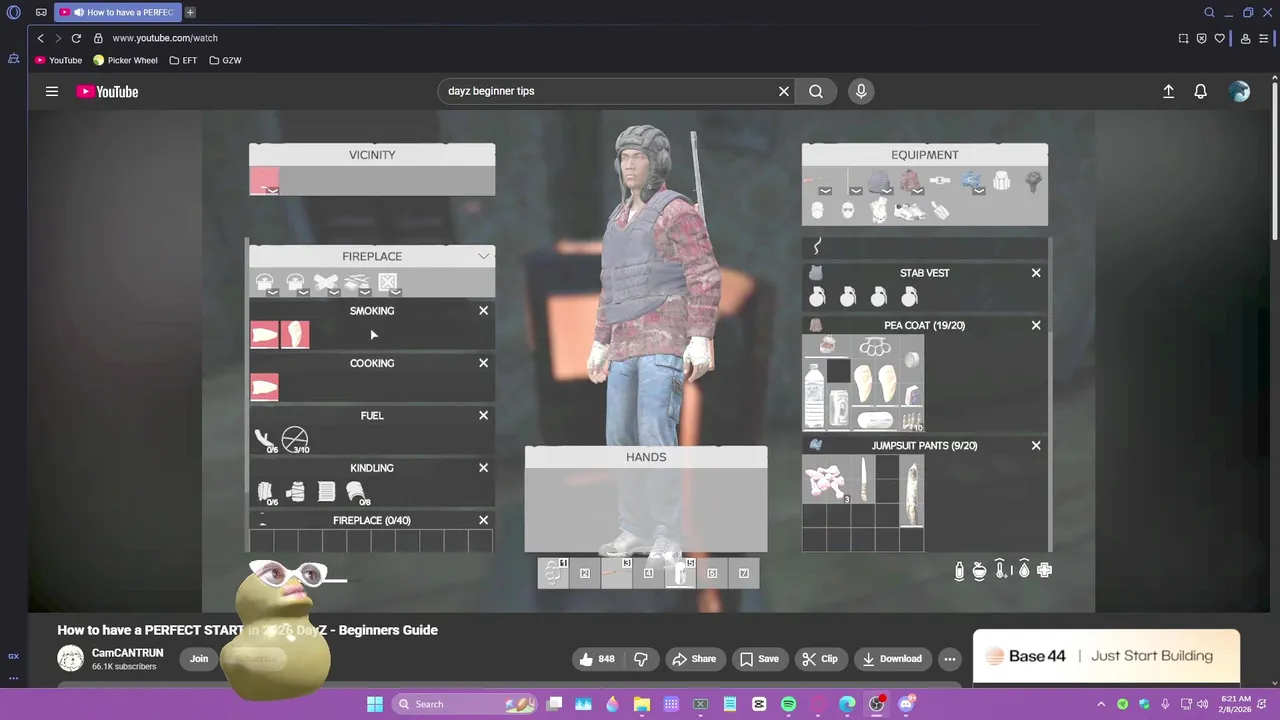Select the How to have a PERFECT tab
The width and height of the screenshot is (1280, 720).
click(117, 12)
